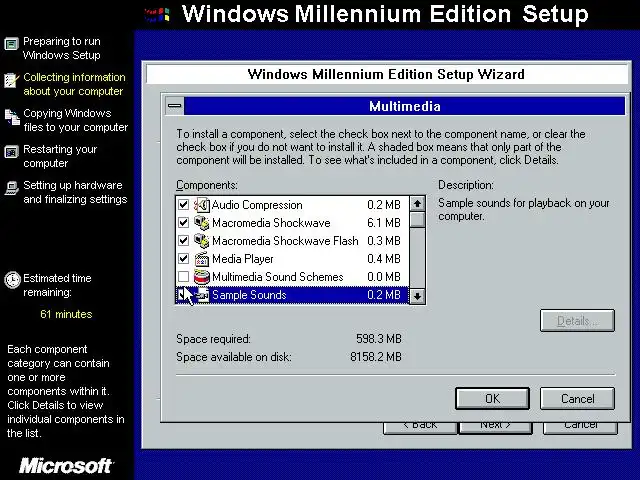The image size is (640, 480).
Task: Click the Restarting your computer icon
Action: (x=11, y=152)
